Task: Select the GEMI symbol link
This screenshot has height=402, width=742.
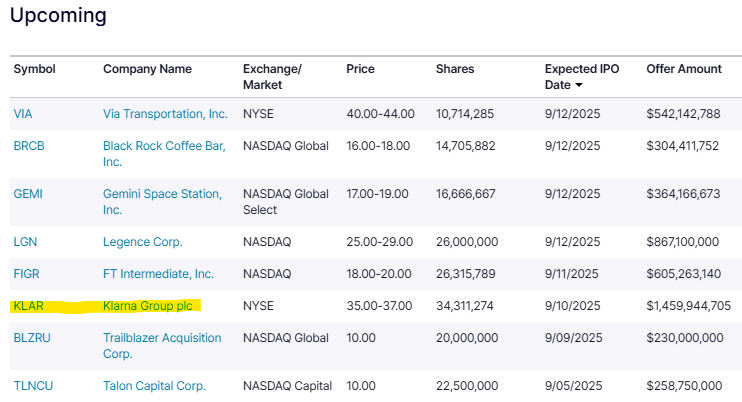Action: [28, 194]
